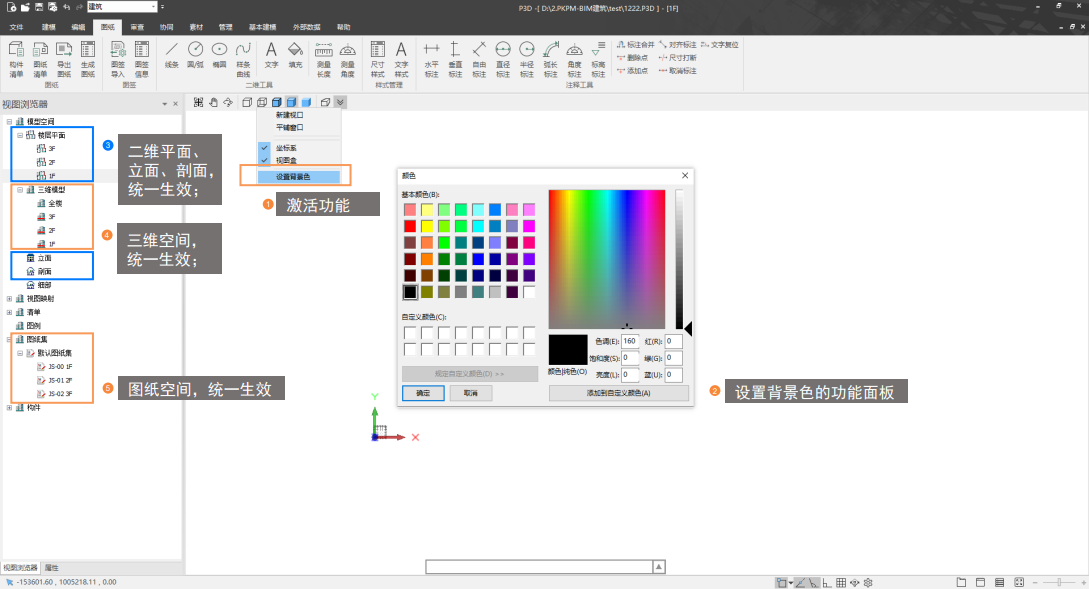Click the 色调 hue input field
Image resolution: width=1089 pixels, height=589 pixels.
click(630, 342)
